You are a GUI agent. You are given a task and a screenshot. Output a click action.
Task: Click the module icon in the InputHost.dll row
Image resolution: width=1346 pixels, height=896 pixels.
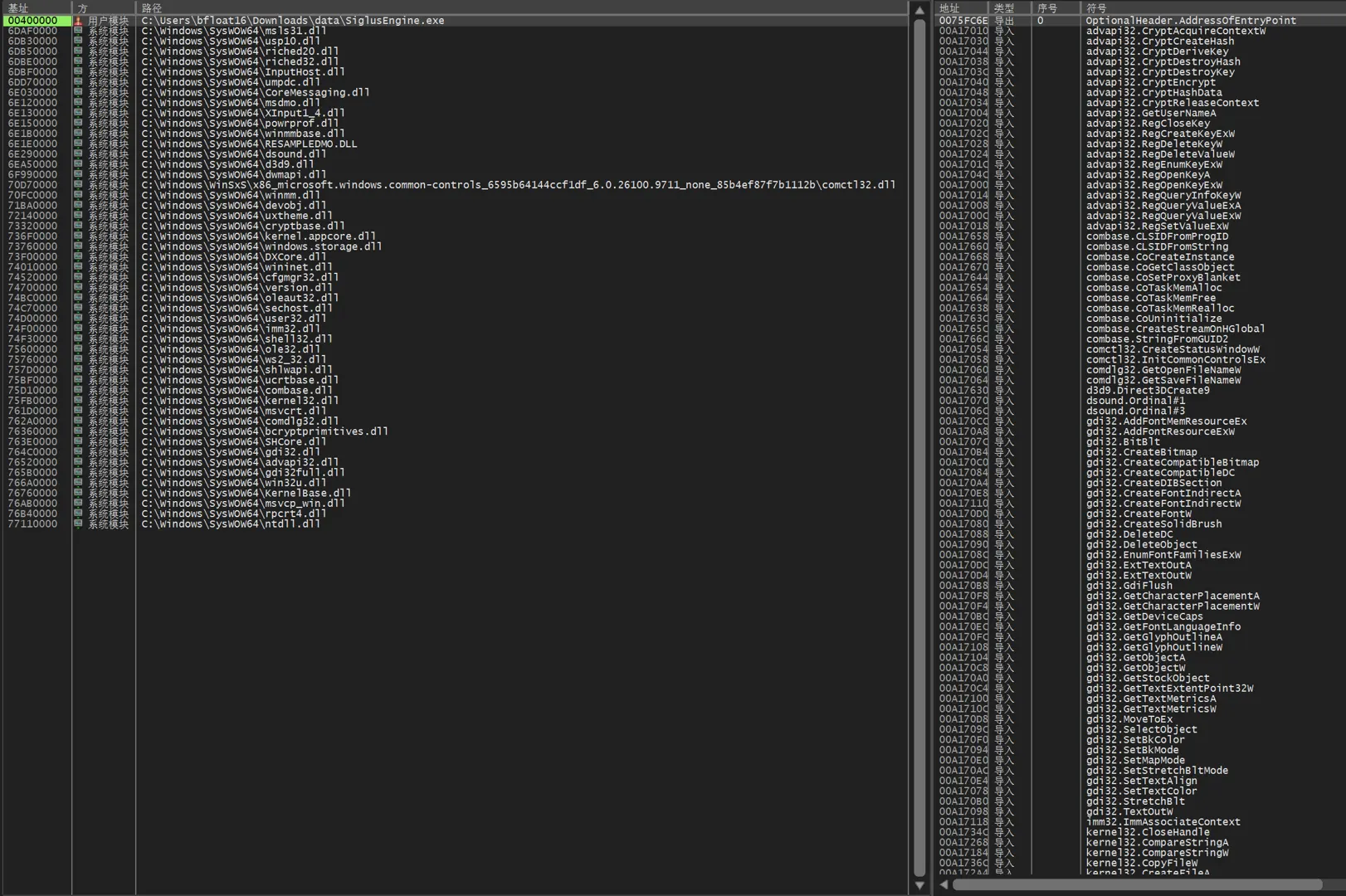(x=78, y=72)
